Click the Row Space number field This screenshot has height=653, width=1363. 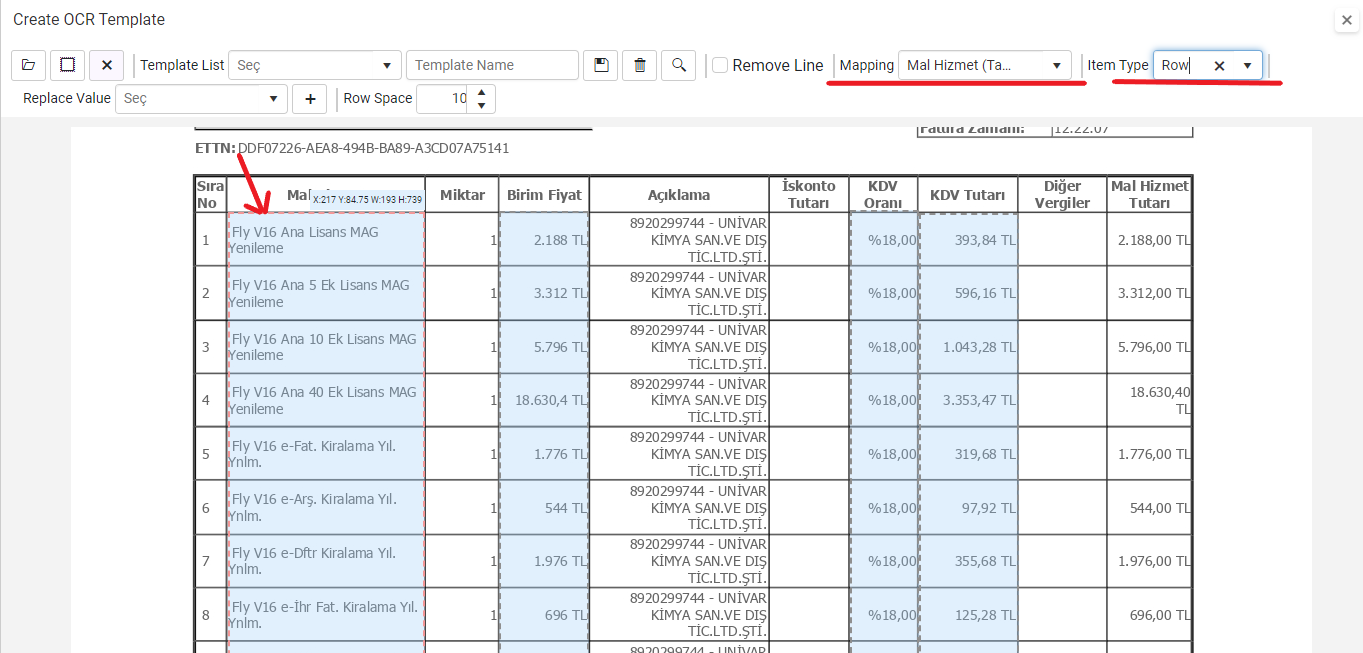click(443, 99)
